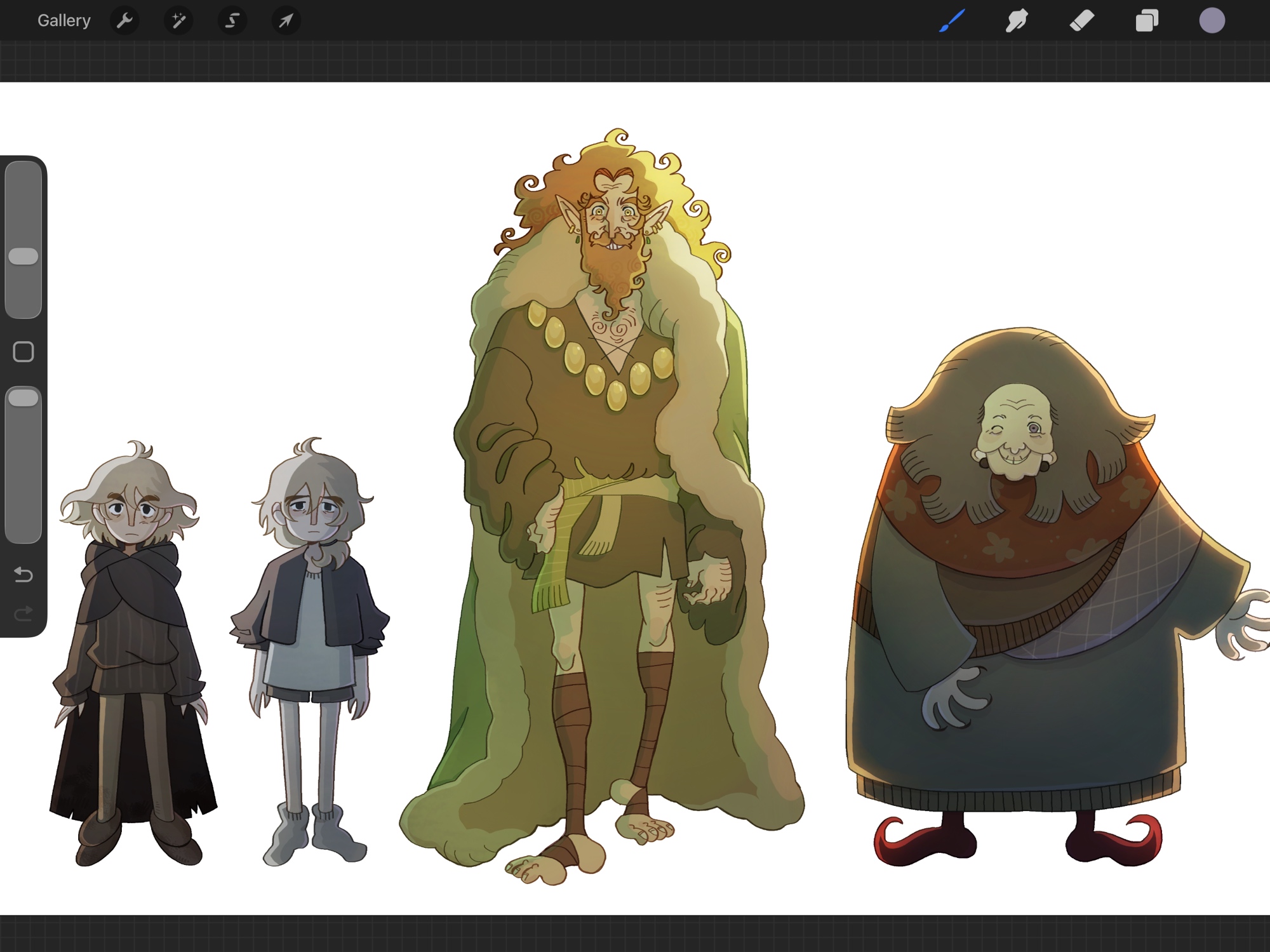Redo the action using the sidebar arrow
The image size is (1270, 952).
(x=23, y=613)
